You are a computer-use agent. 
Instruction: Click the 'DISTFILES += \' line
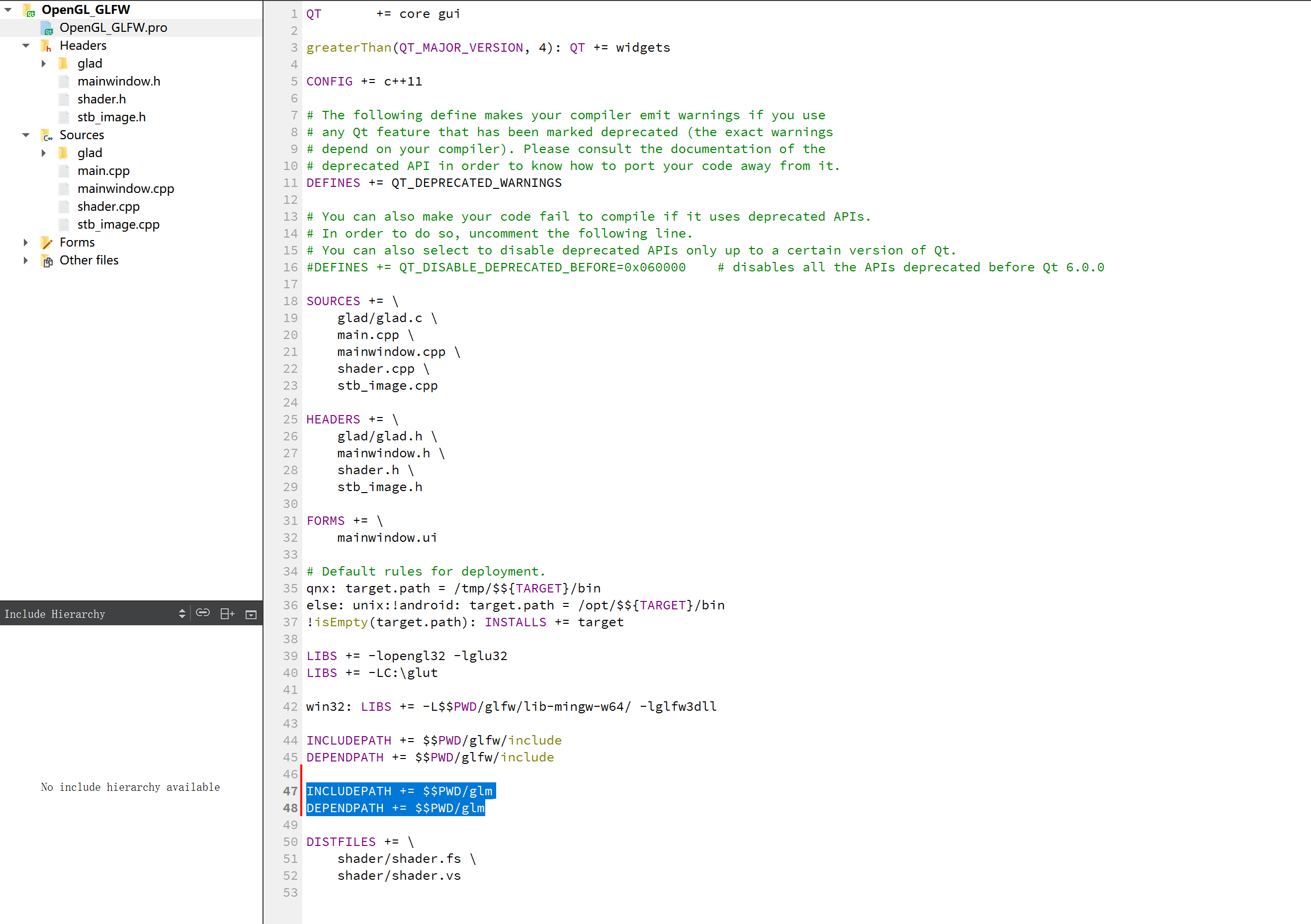pos(360,842)
